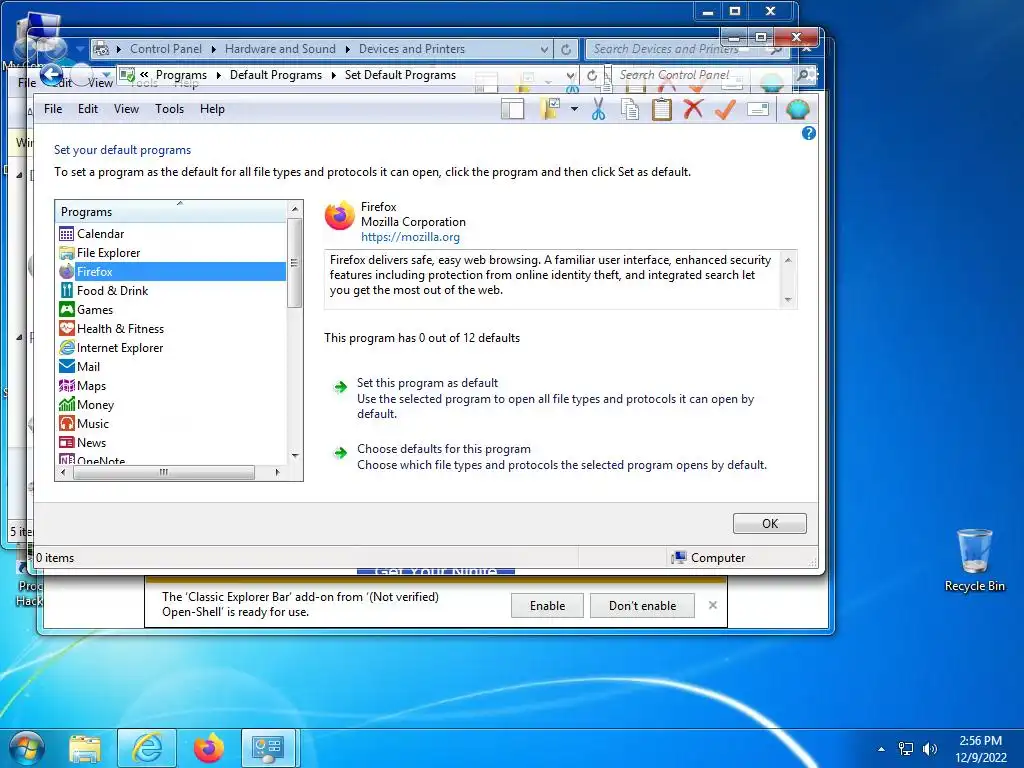Open Firefox from the taskbar
1024x768 pixels.
click(x=209, y=748)
